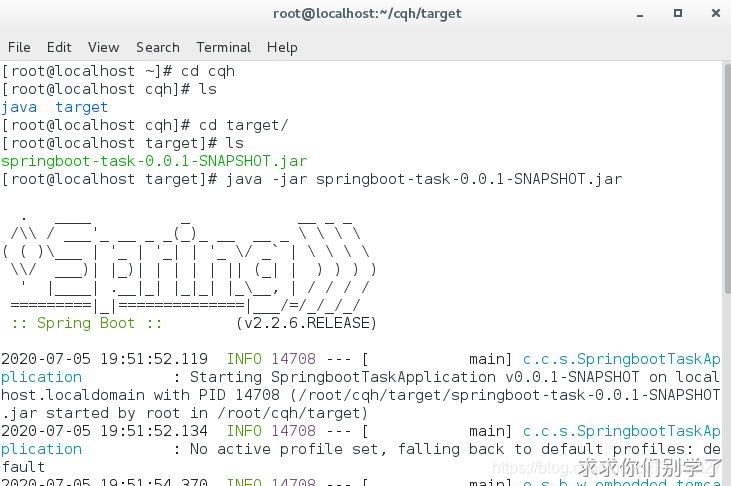Viewport: 731px width, 486px height.
Task: Click the vertical scrollbar thumb
Action: [727, 180]
